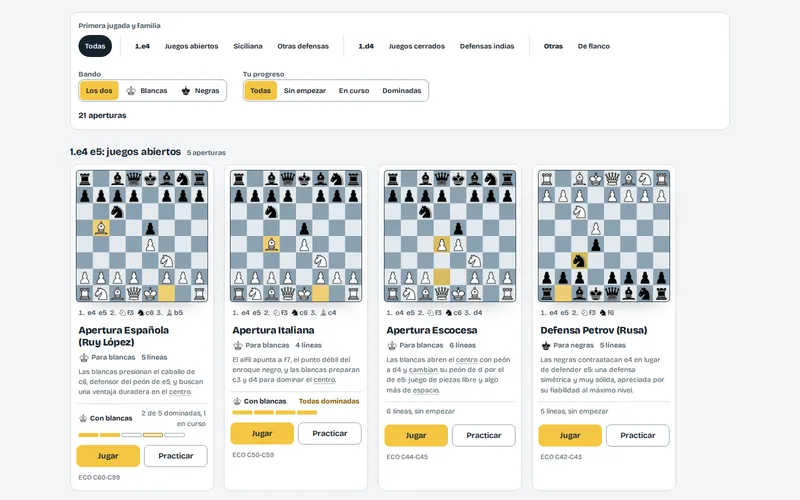
Task: Click the black c6 knight on Escocesa board
Action: point(426,212)
